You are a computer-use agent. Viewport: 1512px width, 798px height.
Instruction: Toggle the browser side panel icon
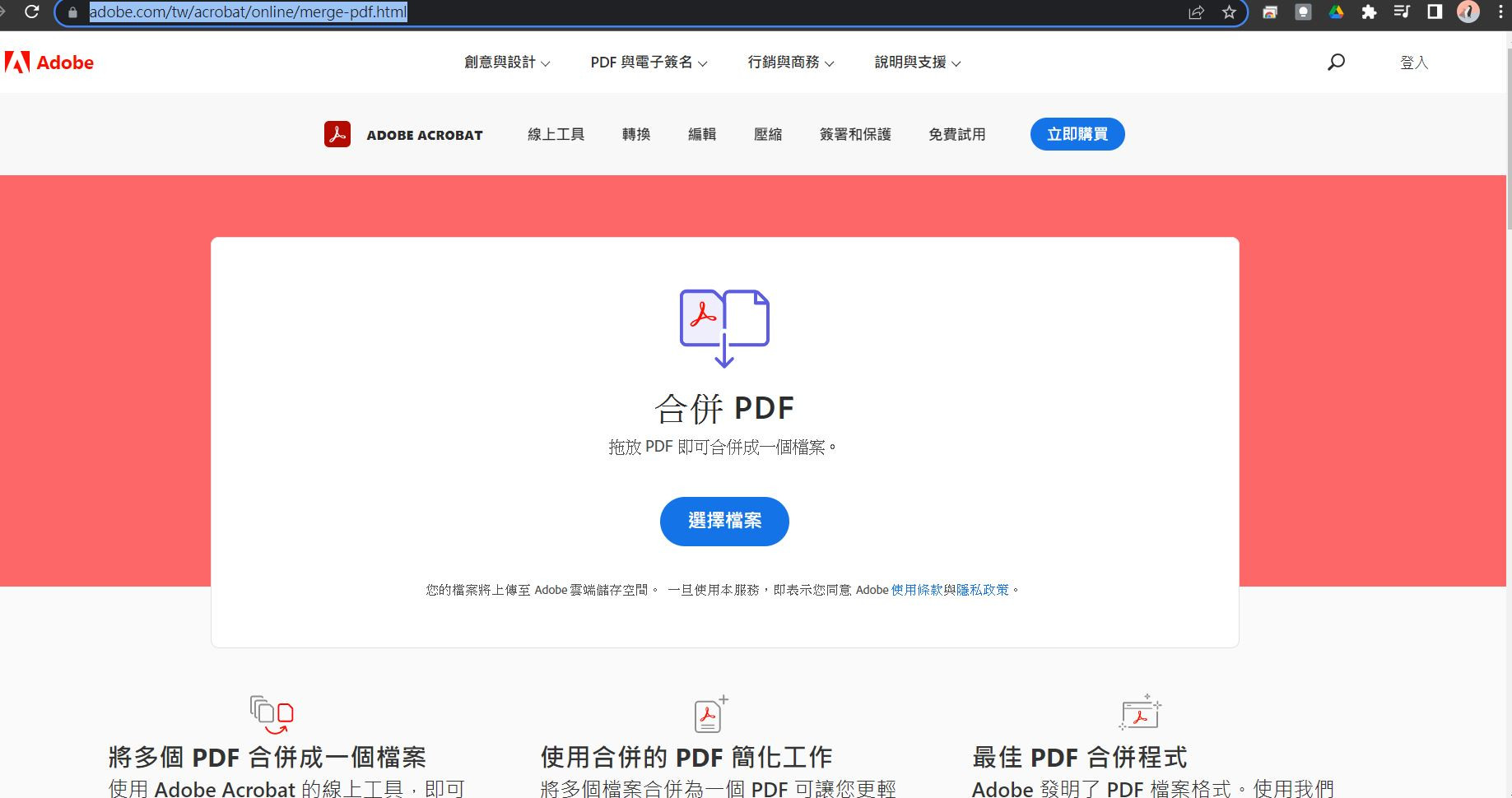point(1435,12)
